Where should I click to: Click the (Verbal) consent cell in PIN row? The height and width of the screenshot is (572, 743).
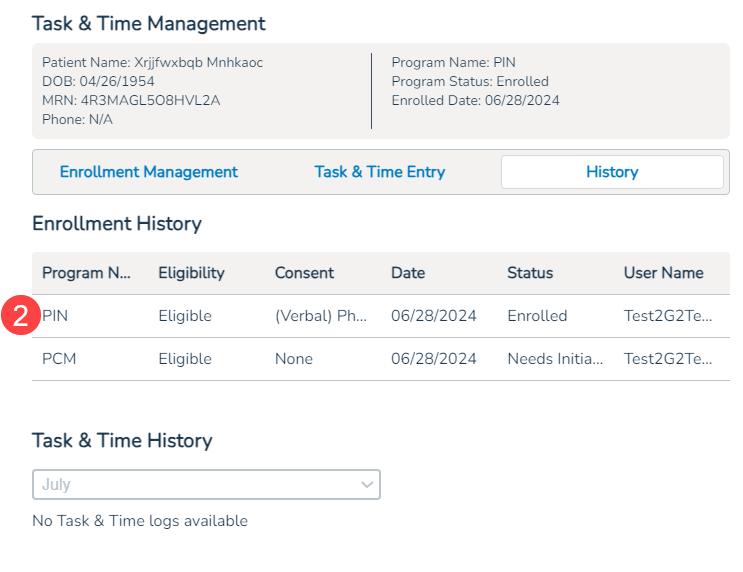(x=321, y=316)
